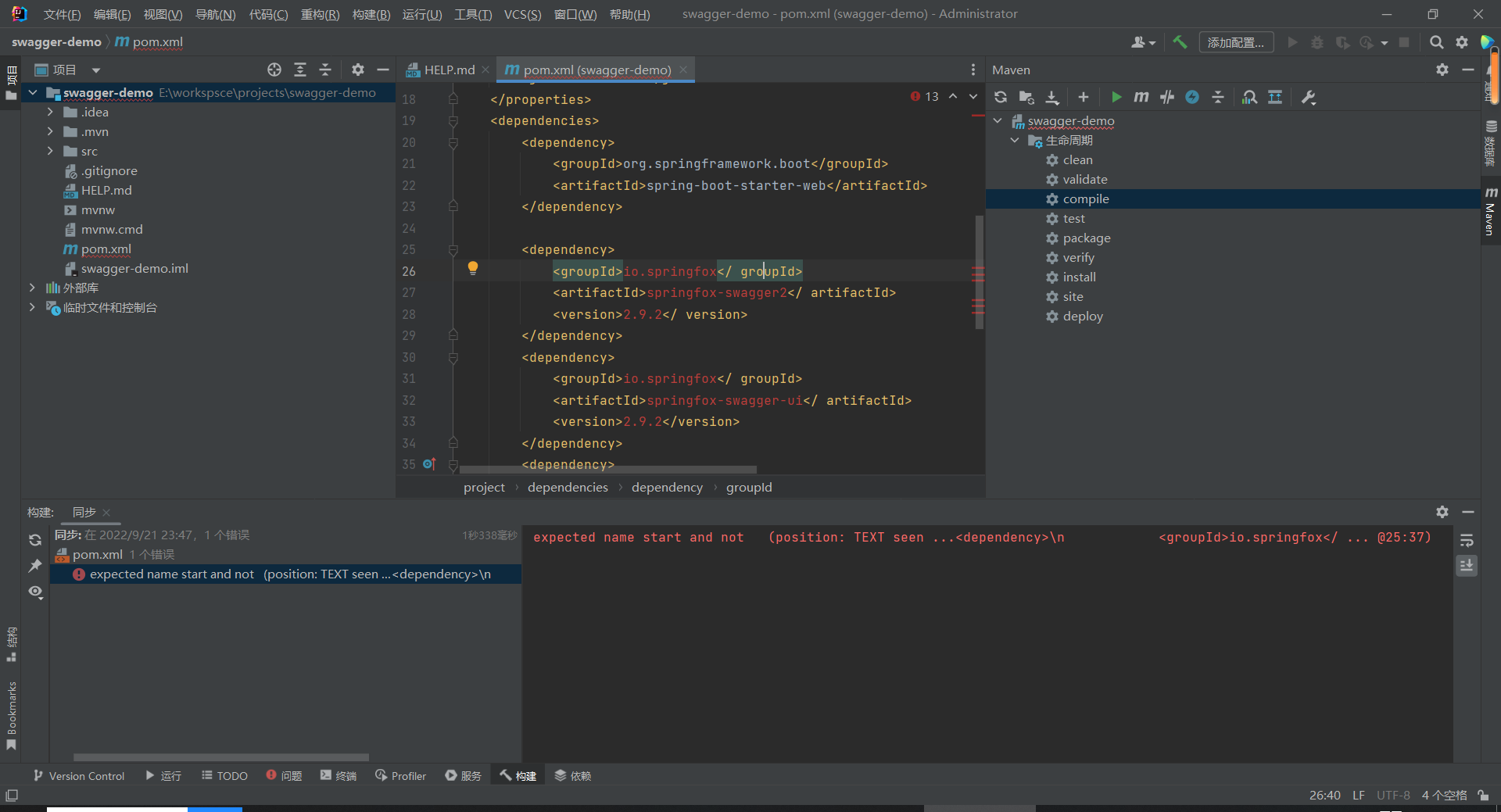Click the dependencies breadcrumb
This screenshot has height=812, width=1501.
coord(568,487)
